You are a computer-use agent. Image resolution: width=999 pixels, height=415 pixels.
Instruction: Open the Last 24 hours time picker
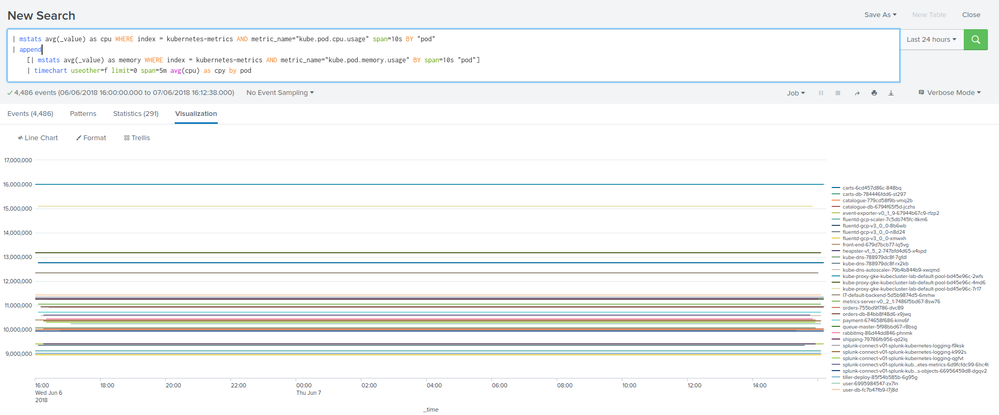tap(931, 40)
